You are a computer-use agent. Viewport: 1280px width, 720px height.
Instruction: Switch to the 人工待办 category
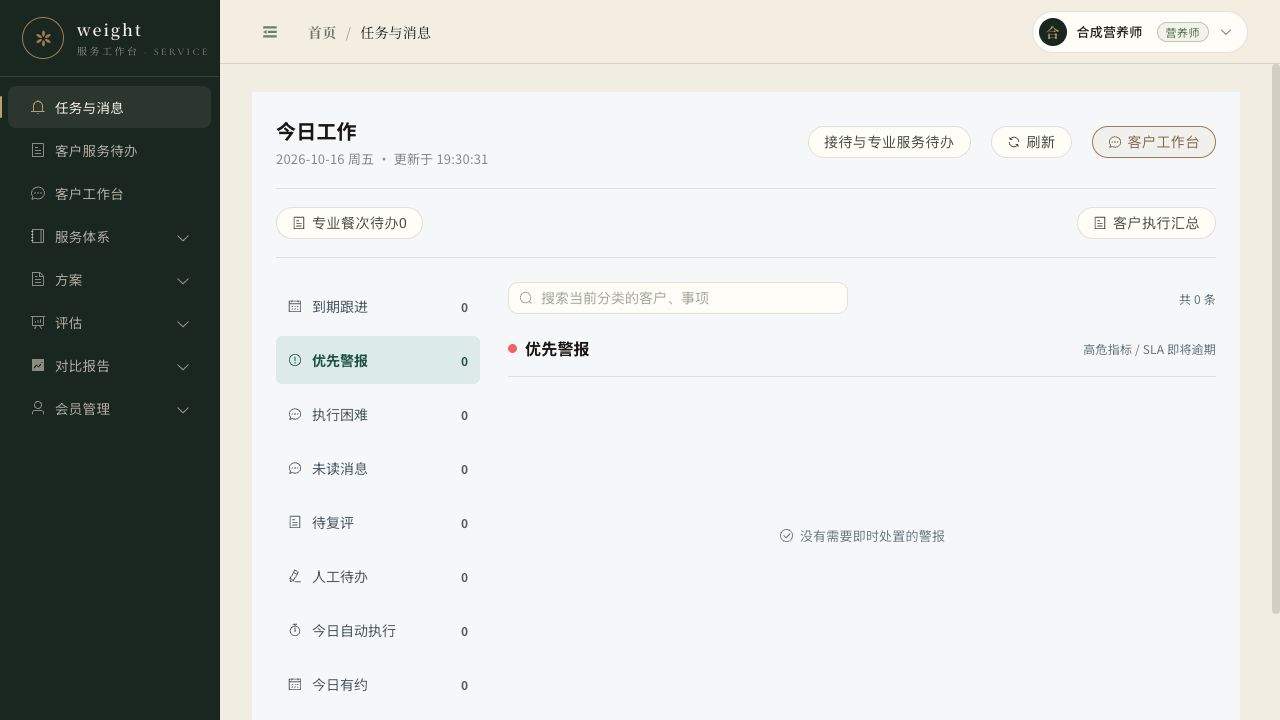click(x=378, y=577)
